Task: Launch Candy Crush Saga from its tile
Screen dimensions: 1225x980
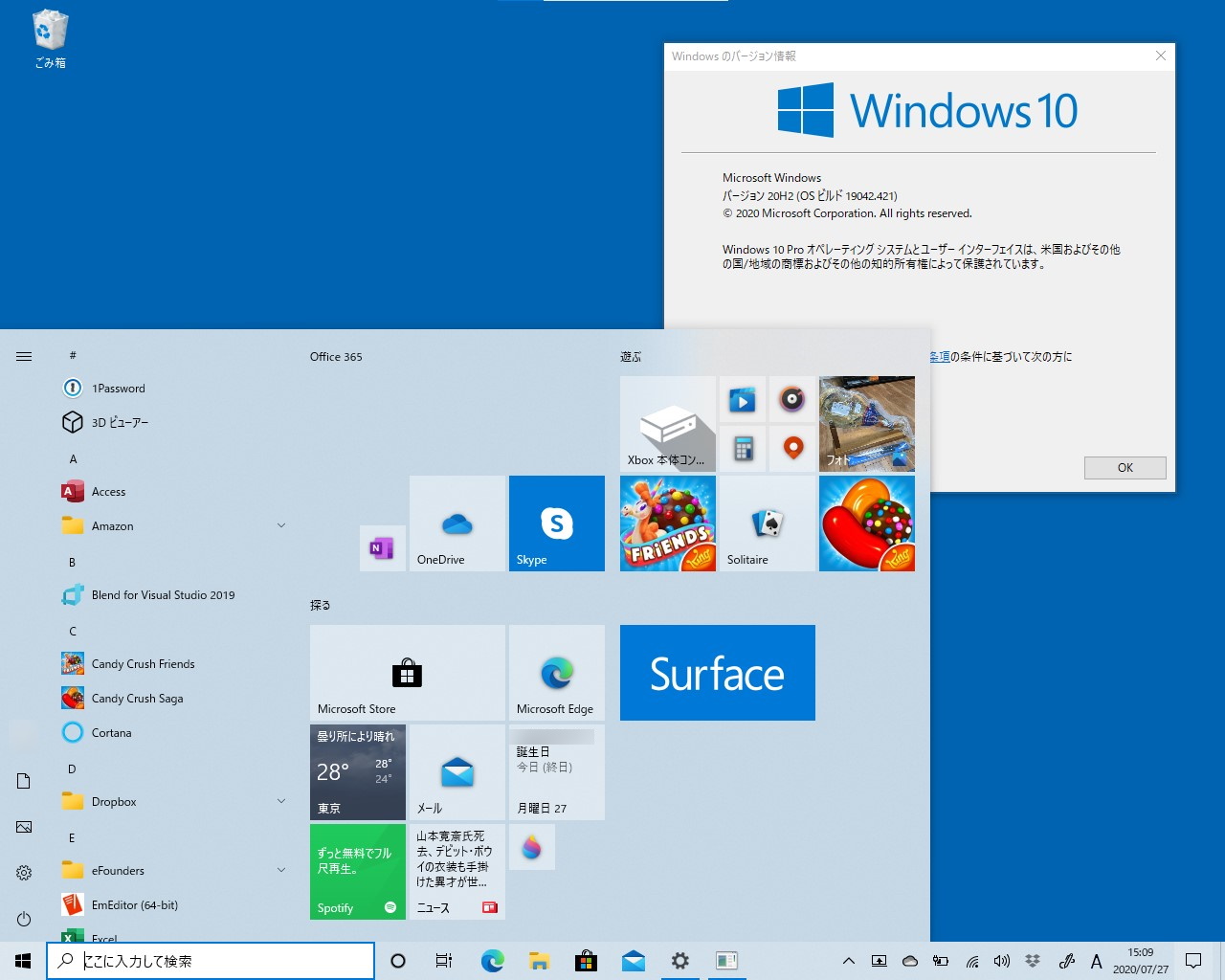Action: coord(866,523)
